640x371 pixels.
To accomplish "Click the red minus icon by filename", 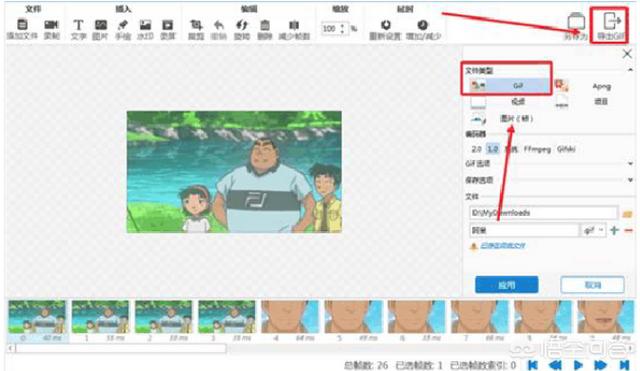I will (x=629, y=231).
